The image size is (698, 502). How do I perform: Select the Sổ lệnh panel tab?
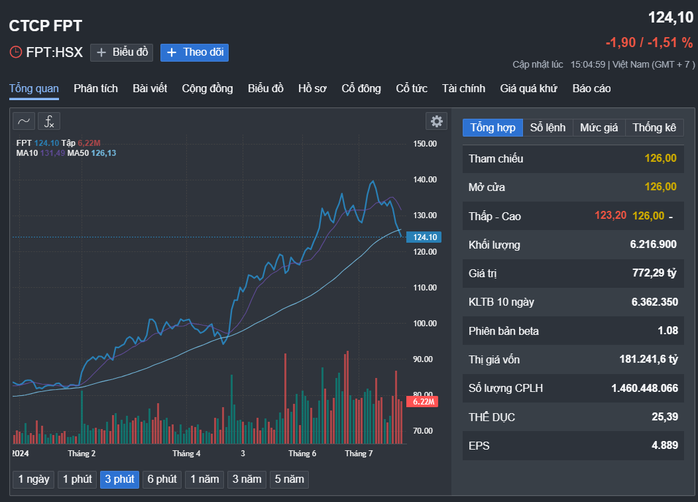(x=548, y=128)
